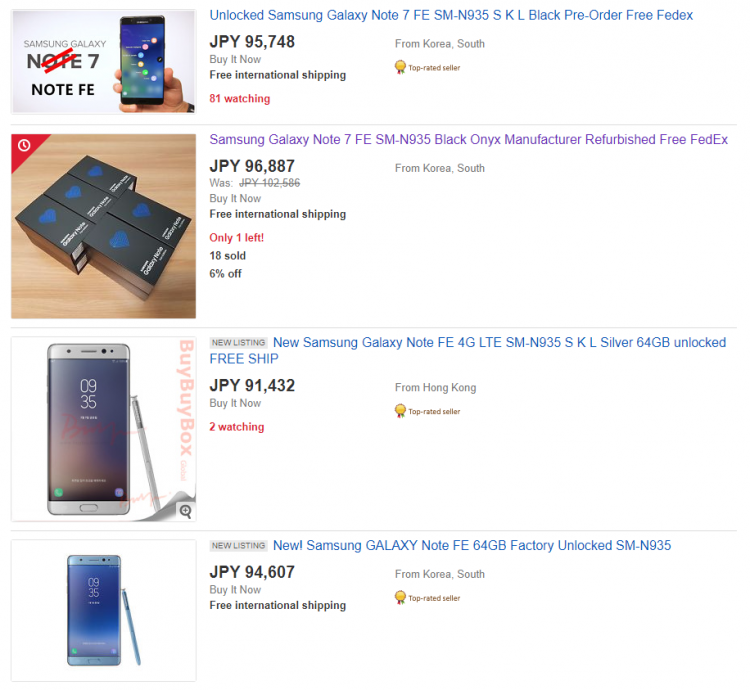Screen dimensions: 750x690
Task: Click the silver Note FE phone thumbnail
Action: 104,429
